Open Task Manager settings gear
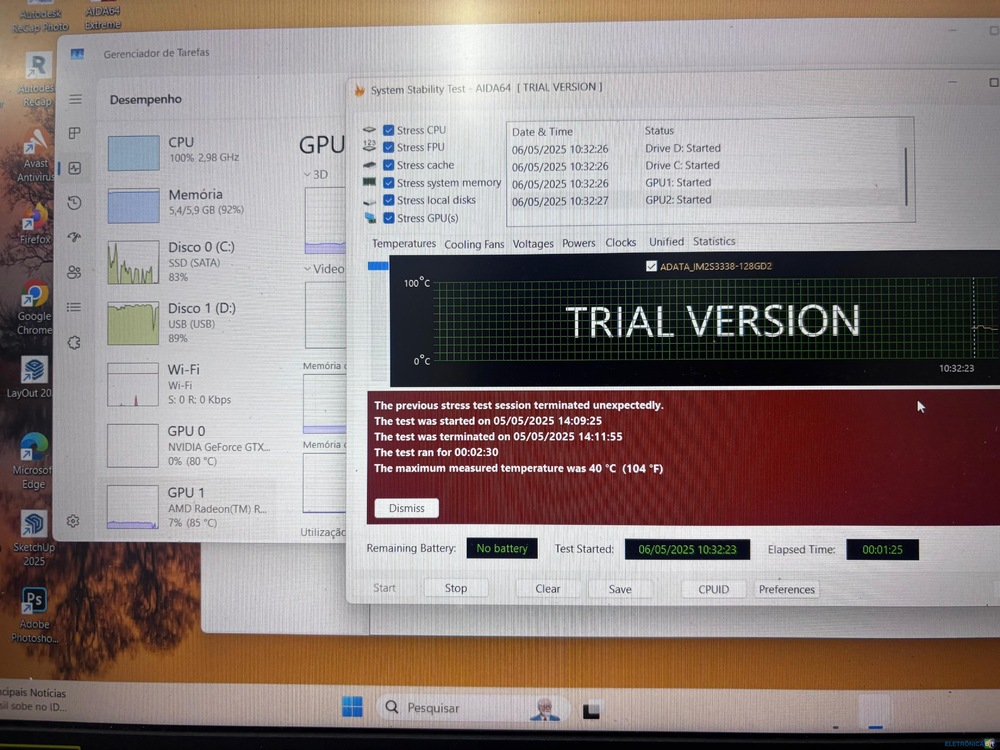Viewport: 1000px width, 750px height. click(x=73, y=521)
